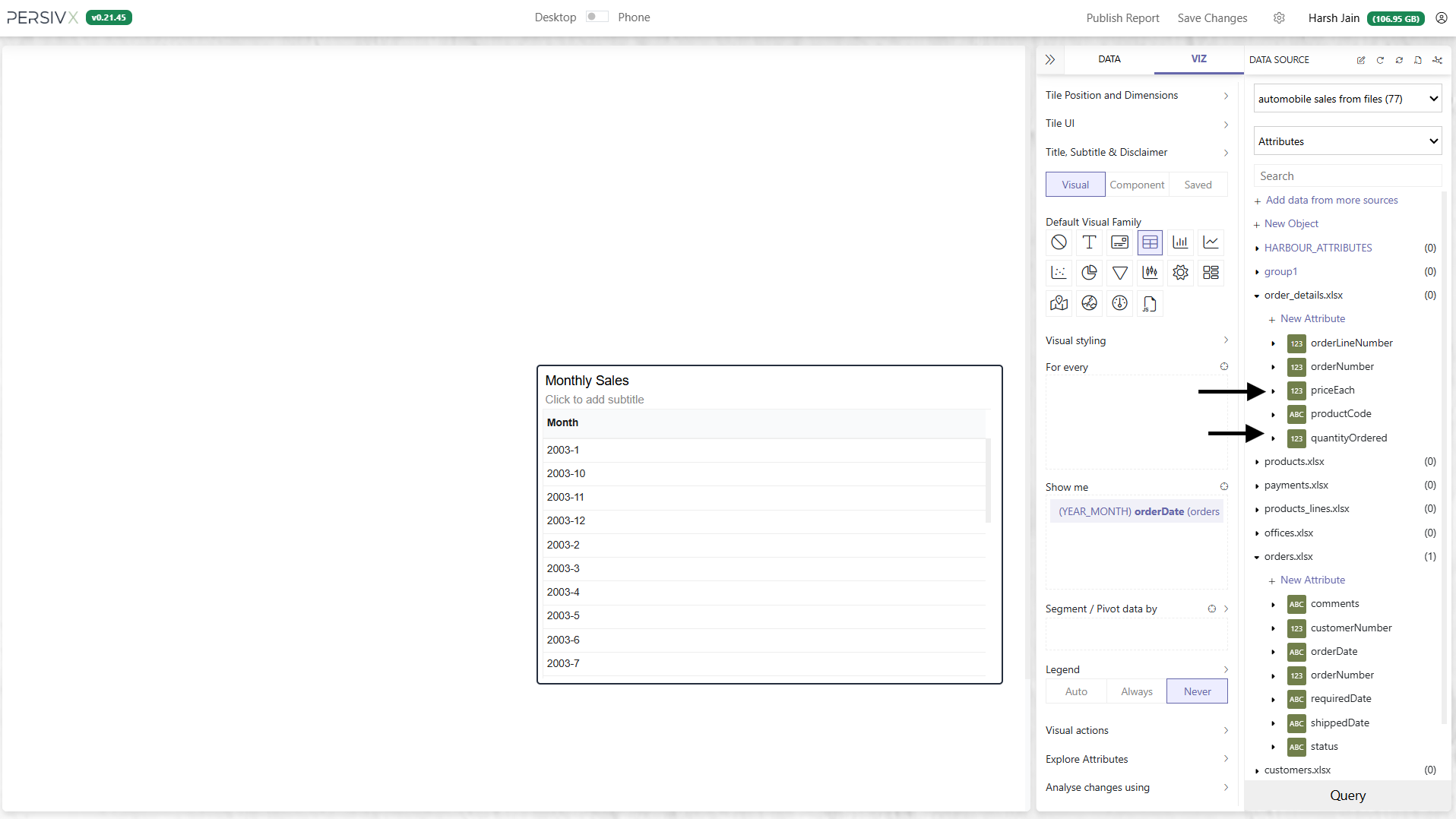Click New Attribute under orders.xlsx
Screen dimensions: 1456x819
1312,580
